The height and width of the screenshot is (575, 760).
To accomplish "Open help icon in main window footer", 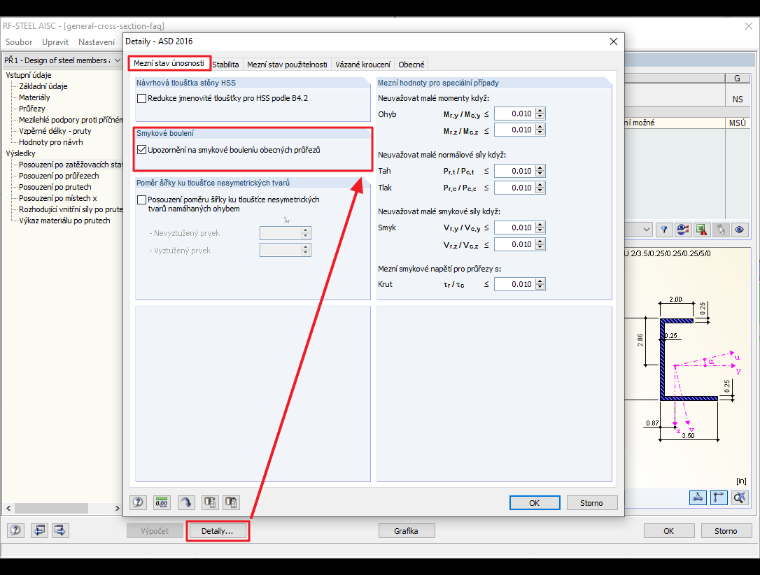I will 16,530.
